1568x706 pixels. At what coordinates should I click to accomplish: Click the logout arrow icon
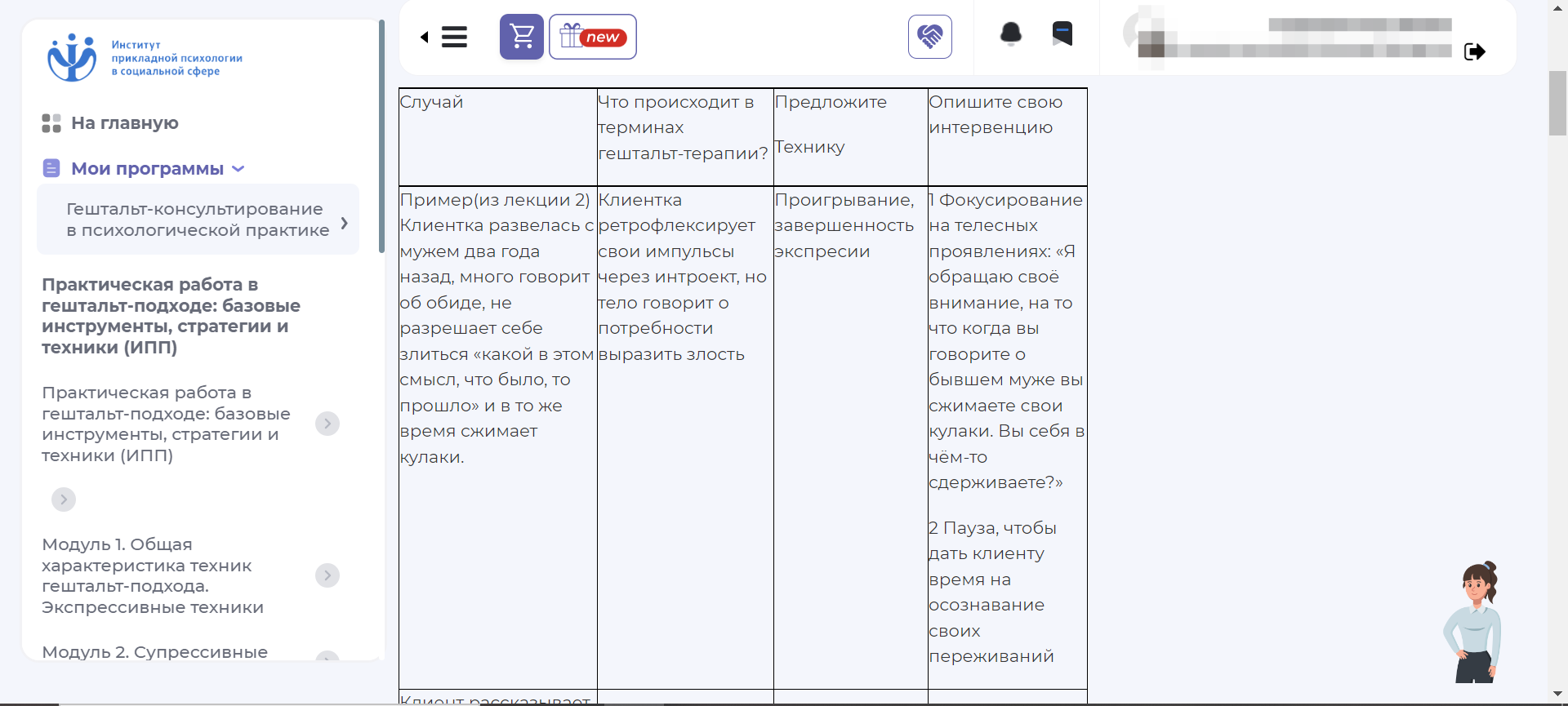1475,51
